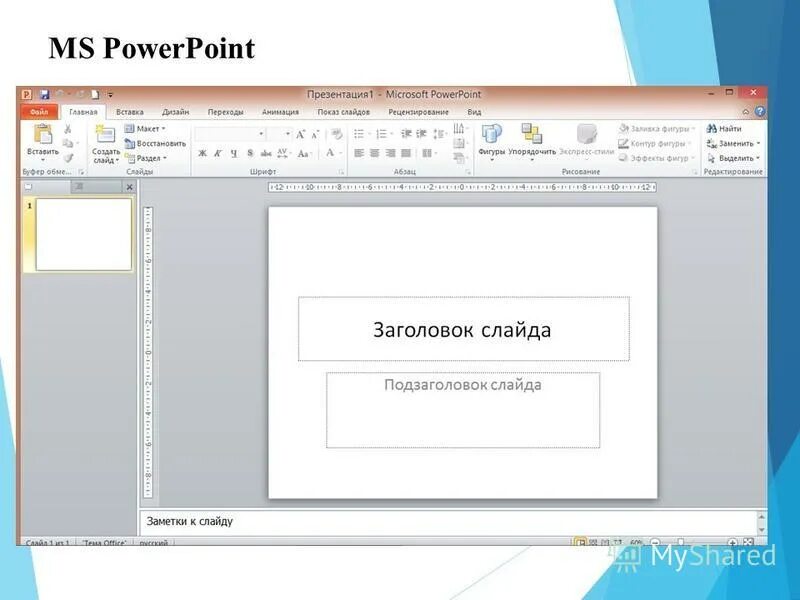Close the slides thumbnail pane
The width and height of the screenshot is (800, 600).
pos(130,187)
